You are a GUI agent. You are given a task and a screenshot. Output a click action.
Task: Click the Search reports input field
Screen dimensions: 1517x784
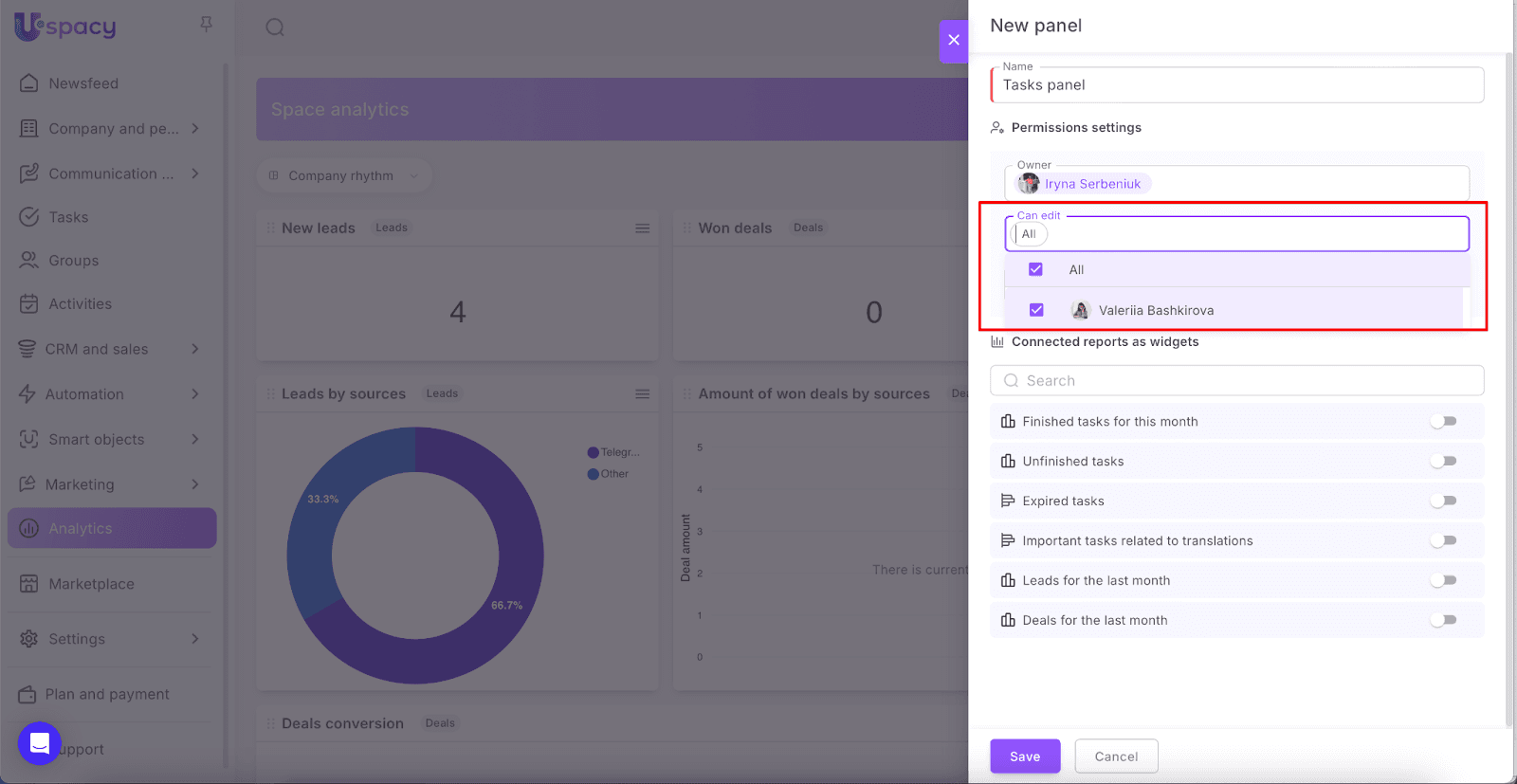(x=1236, y=381)
